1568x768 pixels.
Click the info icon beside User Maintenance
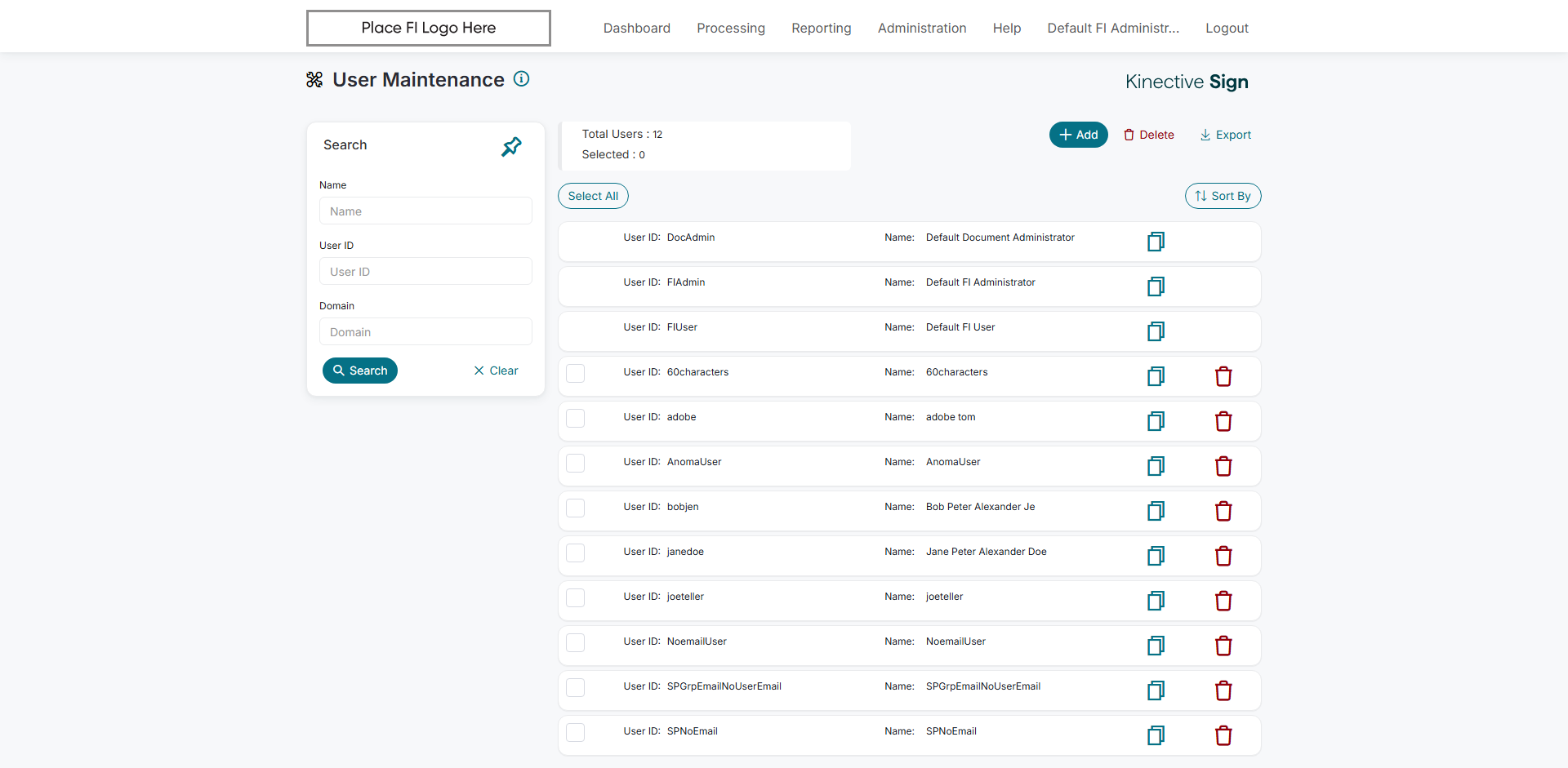521,79
